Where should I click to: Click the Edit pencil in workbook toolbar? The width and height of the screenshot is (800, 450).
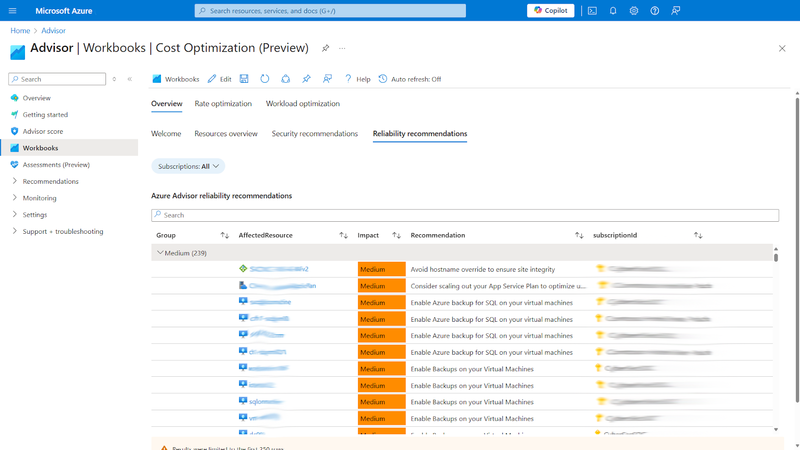point(219,79)
